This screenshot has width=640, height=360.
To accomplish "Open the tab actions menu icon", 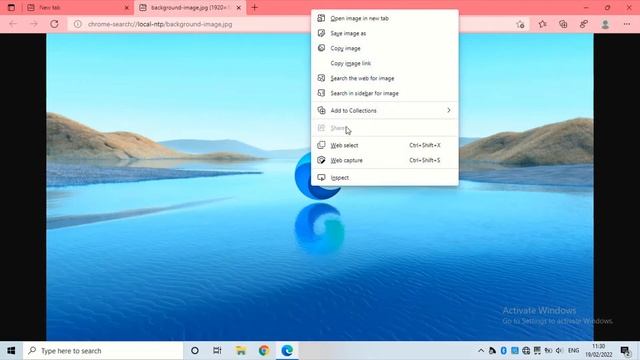I will (11, 7).
